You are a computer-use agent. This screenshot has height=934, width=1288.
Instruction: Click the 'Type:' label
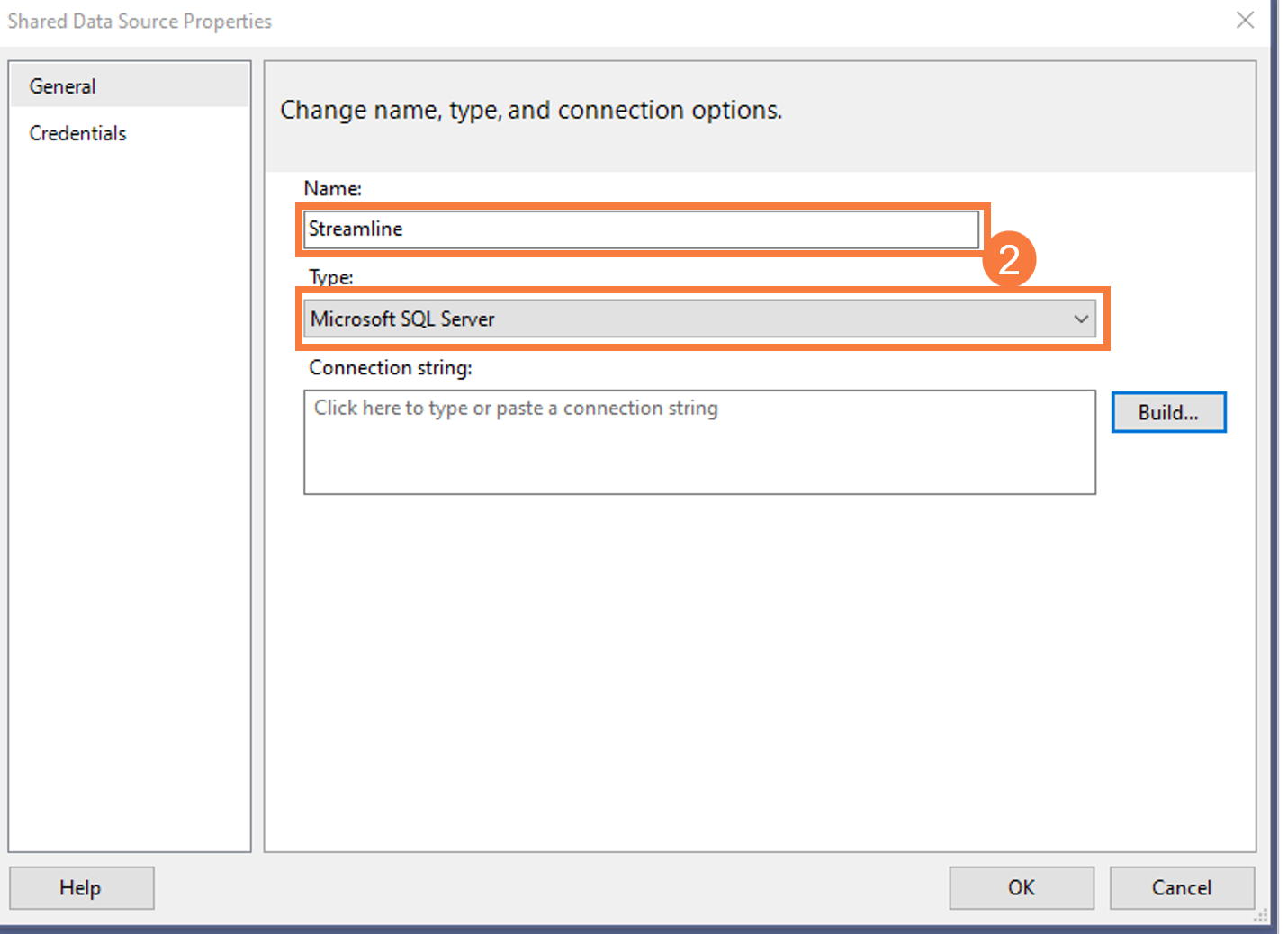click(x=331, y=277)
